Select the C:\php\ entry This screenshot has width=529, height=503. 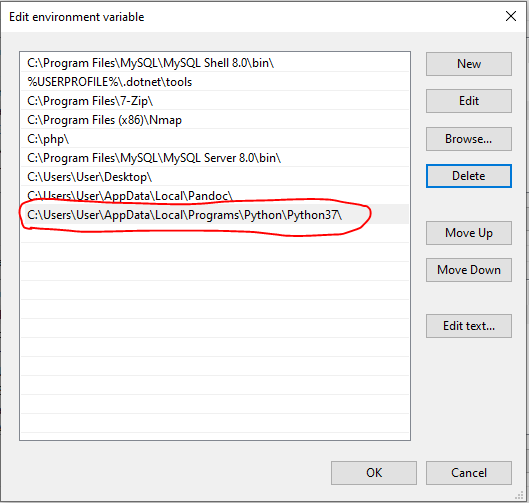tap(215, 139)
